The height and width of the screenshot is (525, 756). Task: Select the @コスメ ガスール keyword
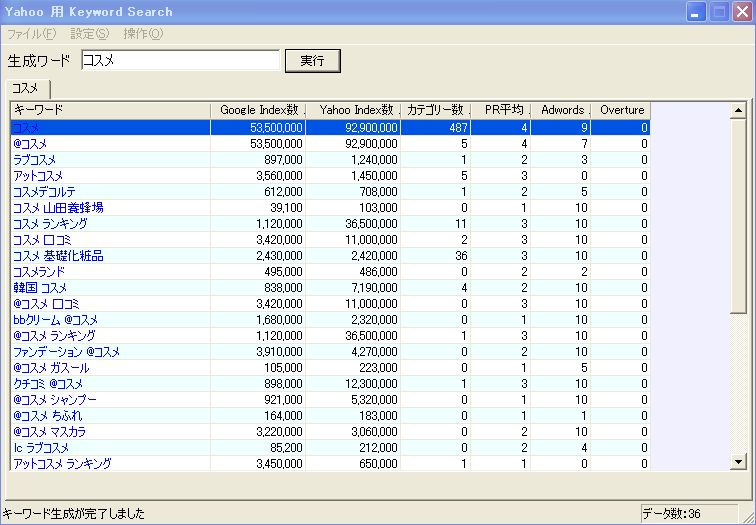(x=51, y=368)
